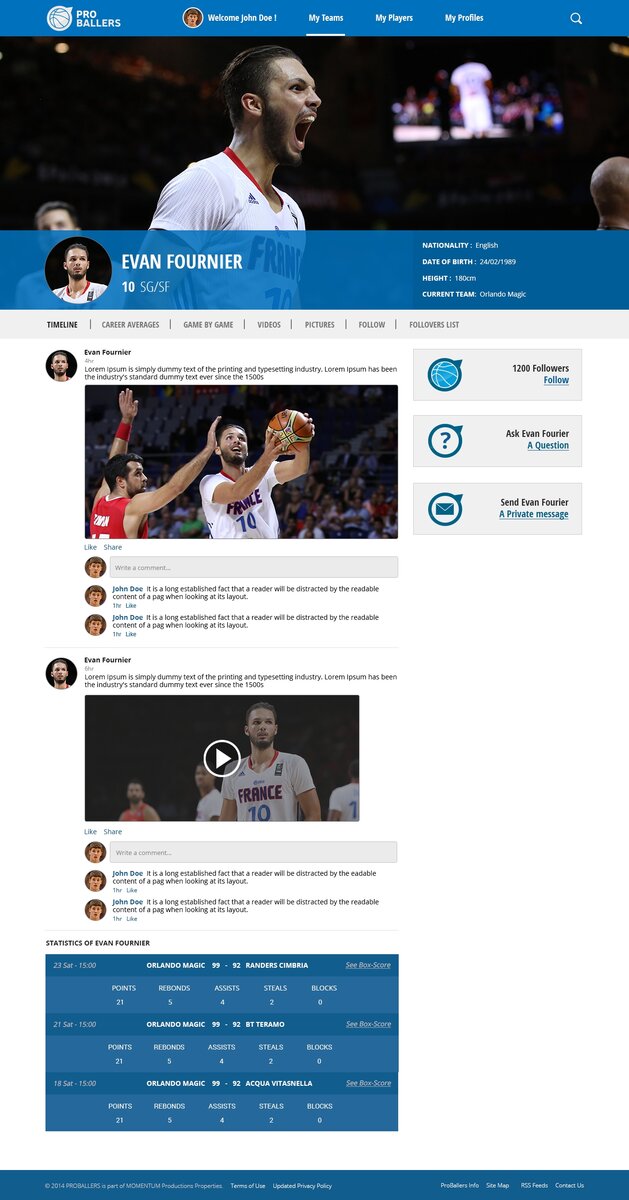Click Welcome John Doe text
The image size is (629, 1200).
click(242, 18)
